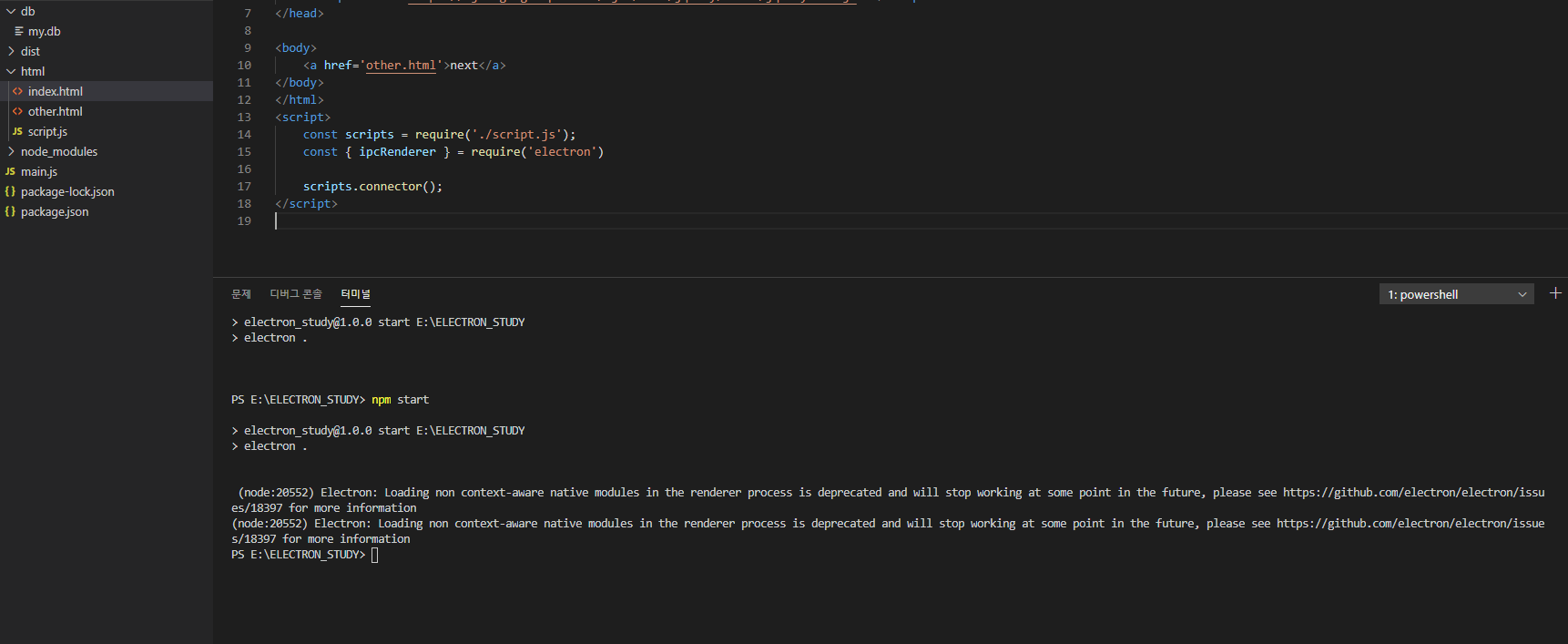
Task: Click '</body>' tag on line 11
Action: click(x=300, y=83)
